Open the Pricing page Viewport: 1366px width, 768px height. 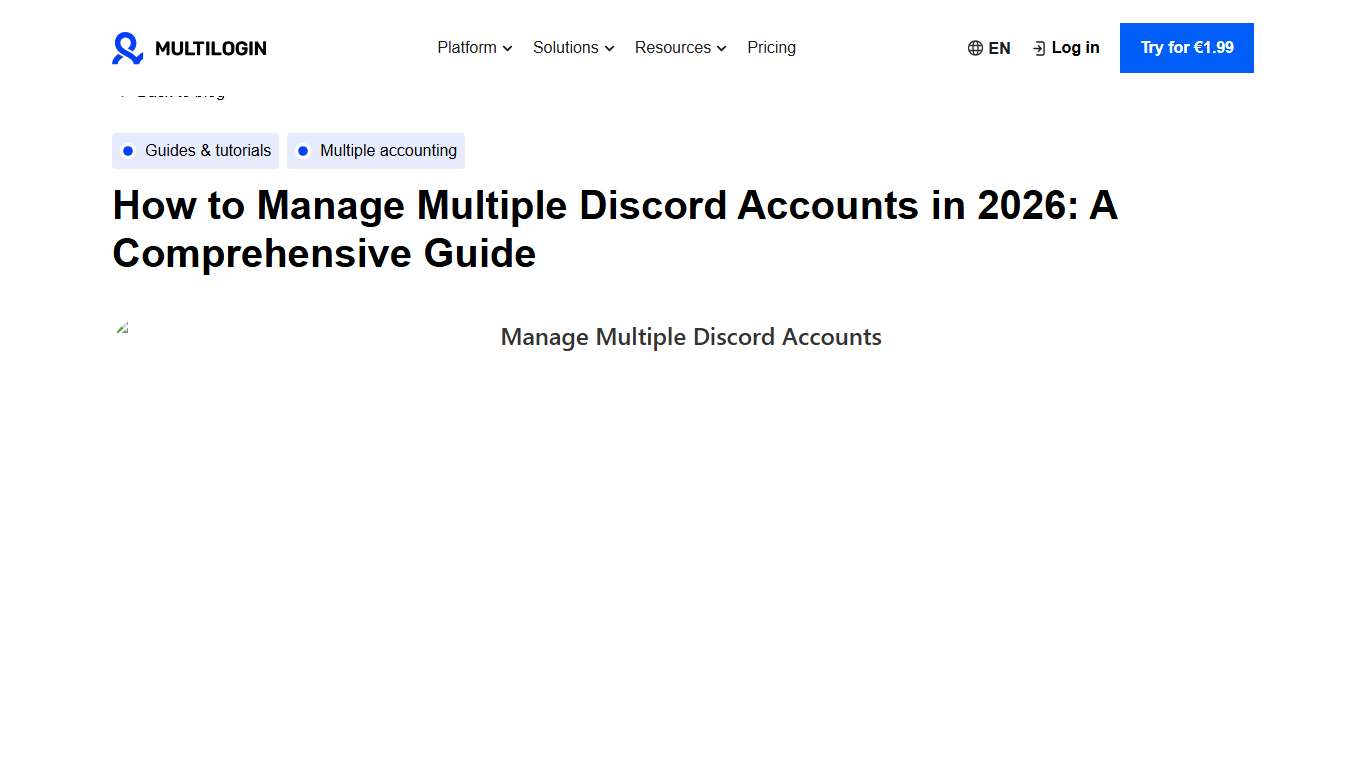tap(771, 47)
